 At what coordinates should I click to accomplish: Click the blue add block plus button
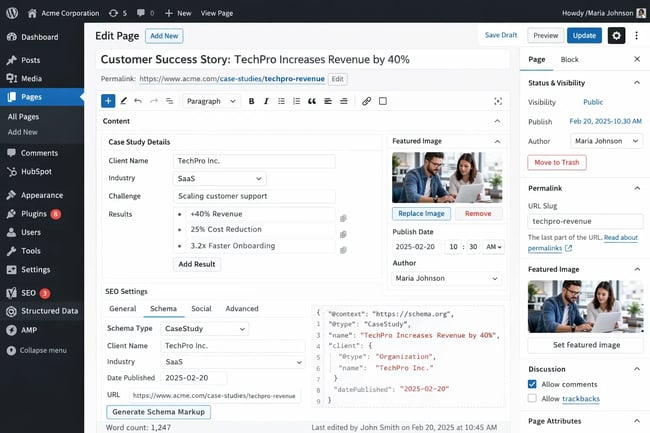click(108, 101)
